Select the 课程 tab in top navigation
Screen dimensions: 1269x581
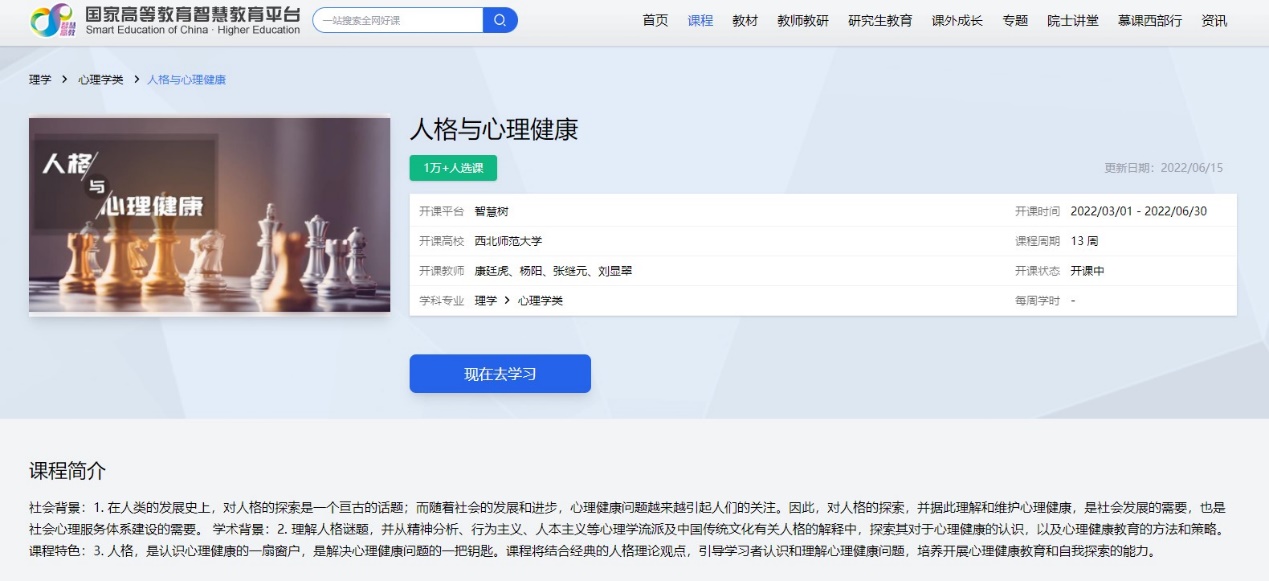[700, 21]
